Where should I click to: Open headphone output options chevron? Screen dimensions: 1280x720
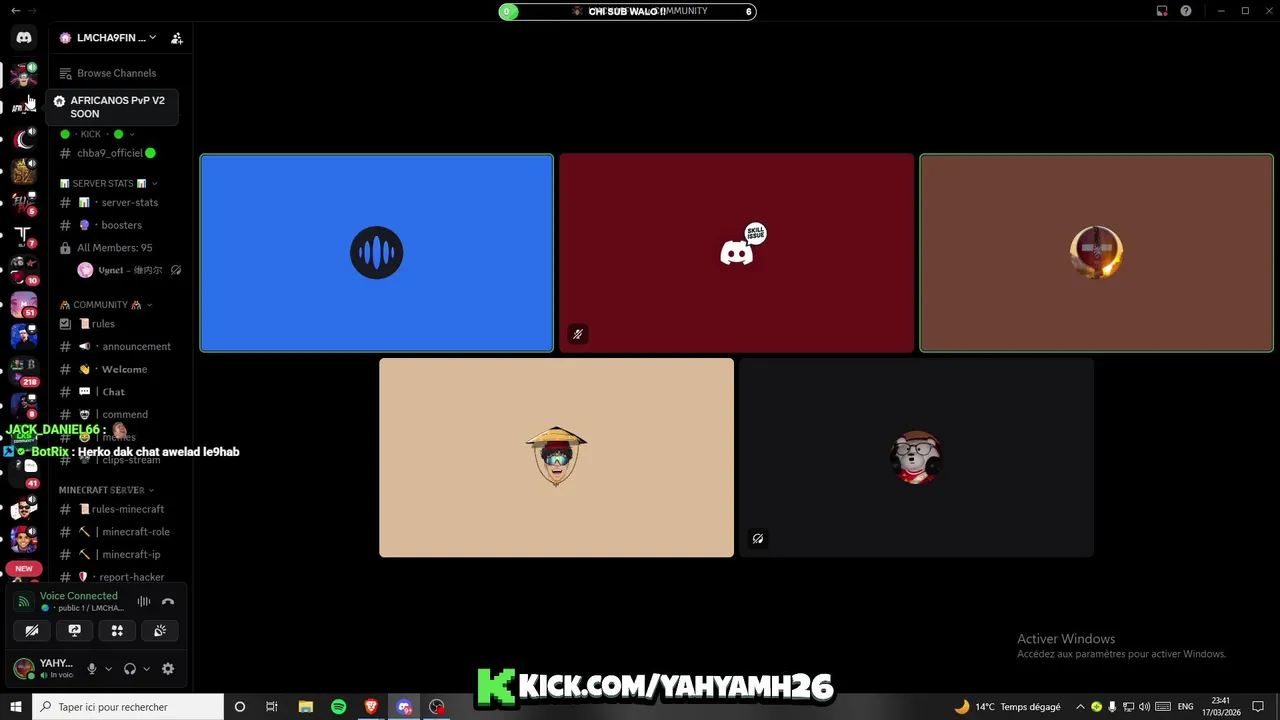(146, 669)
